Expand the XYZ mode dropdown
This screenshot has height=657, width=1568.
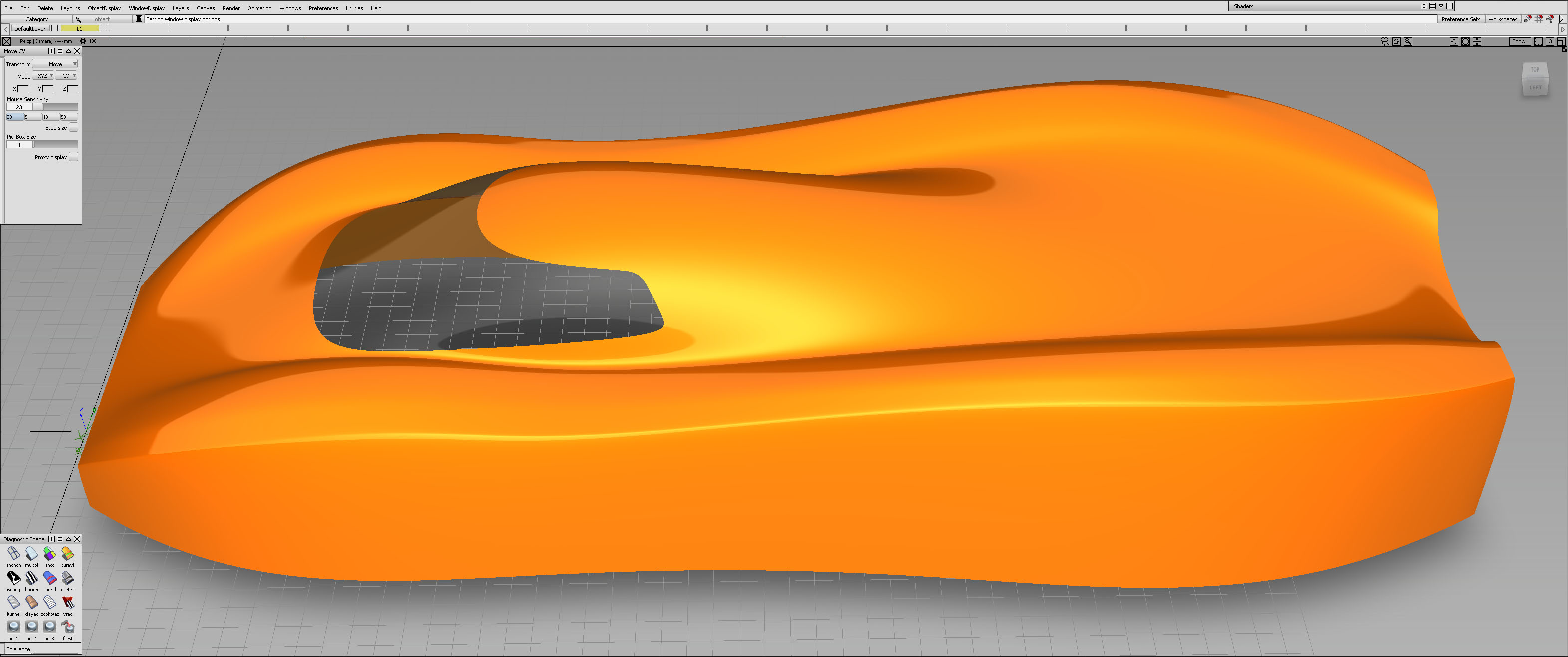43,75
